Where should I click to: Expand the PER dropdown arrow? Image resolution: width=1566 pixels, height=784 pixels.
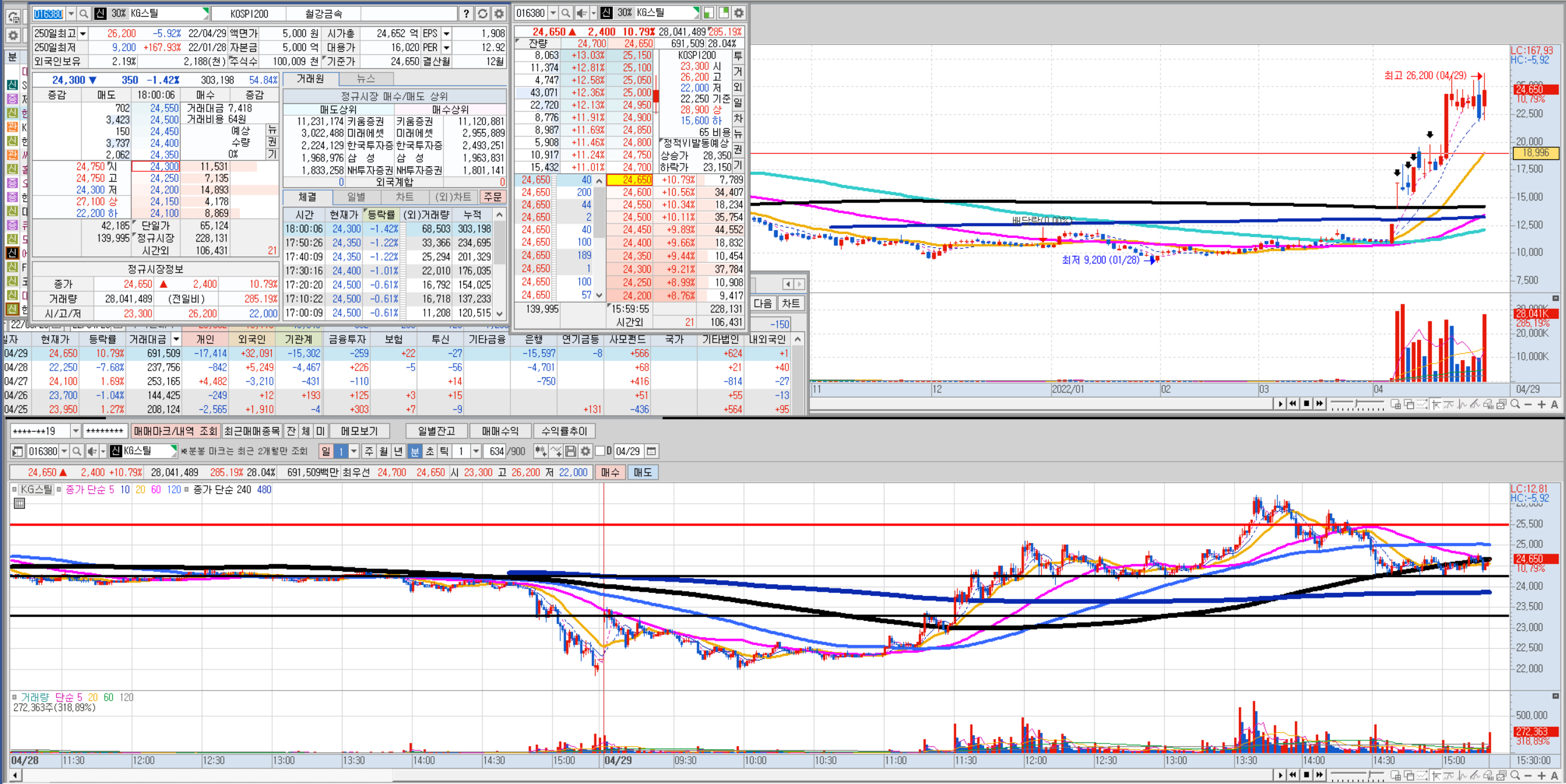447,48
